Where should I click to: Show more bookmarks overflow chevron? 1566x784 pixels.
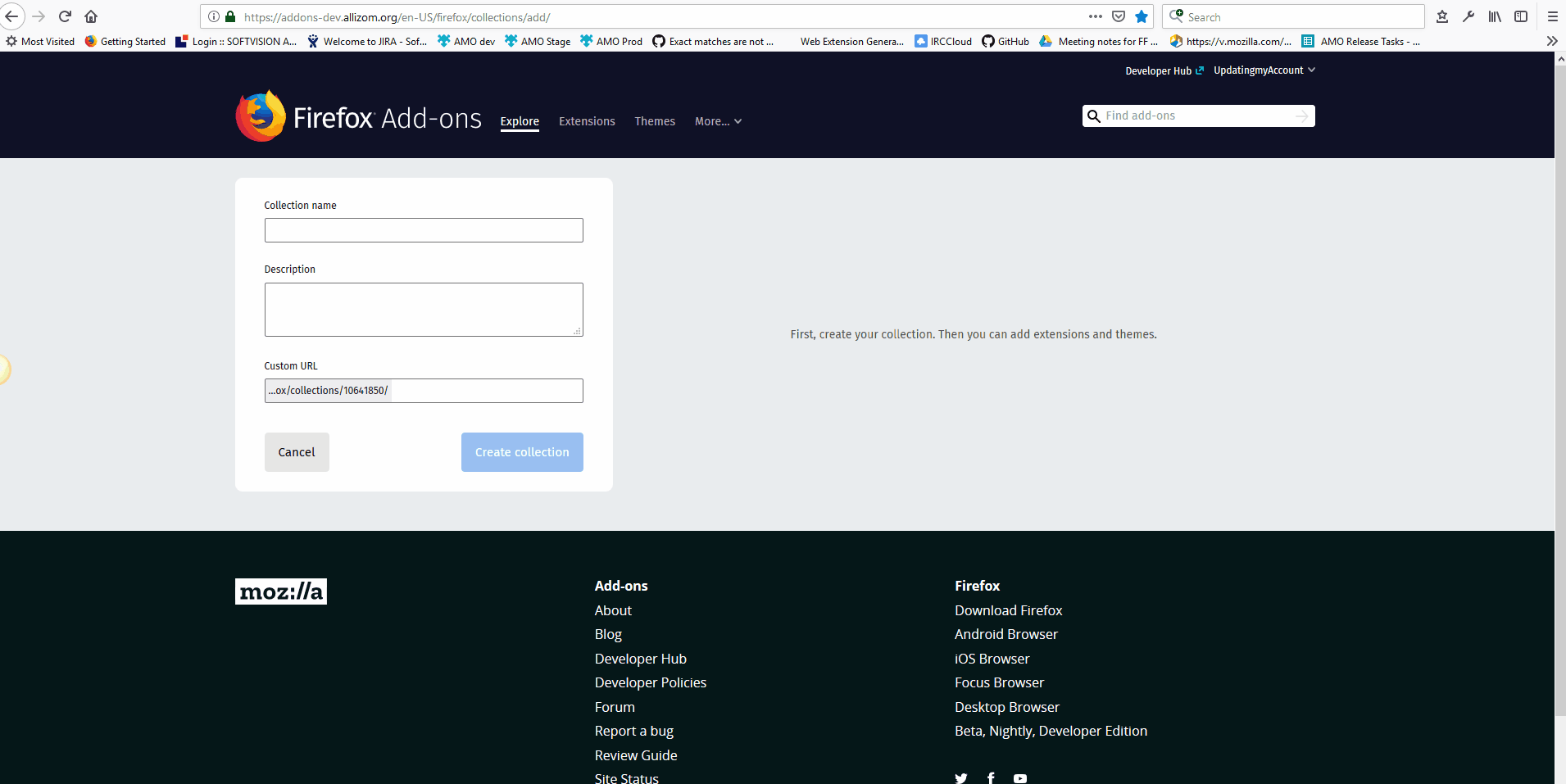point(1552,41)
